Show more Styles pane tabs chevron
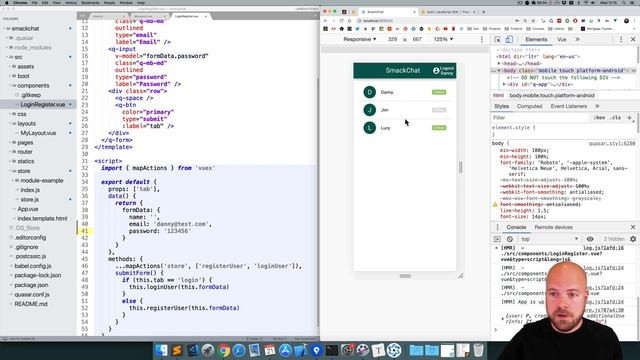The width and height of the screenshot is (640, 360). [x=597, y=106]
